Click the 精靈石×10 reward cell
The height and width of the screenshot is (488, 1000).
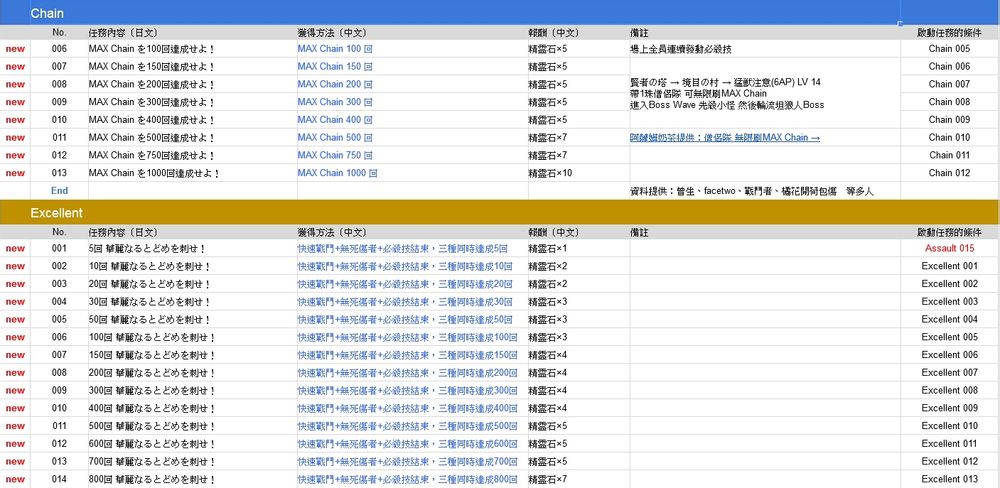pyautogui.click(x=578, y=173)
